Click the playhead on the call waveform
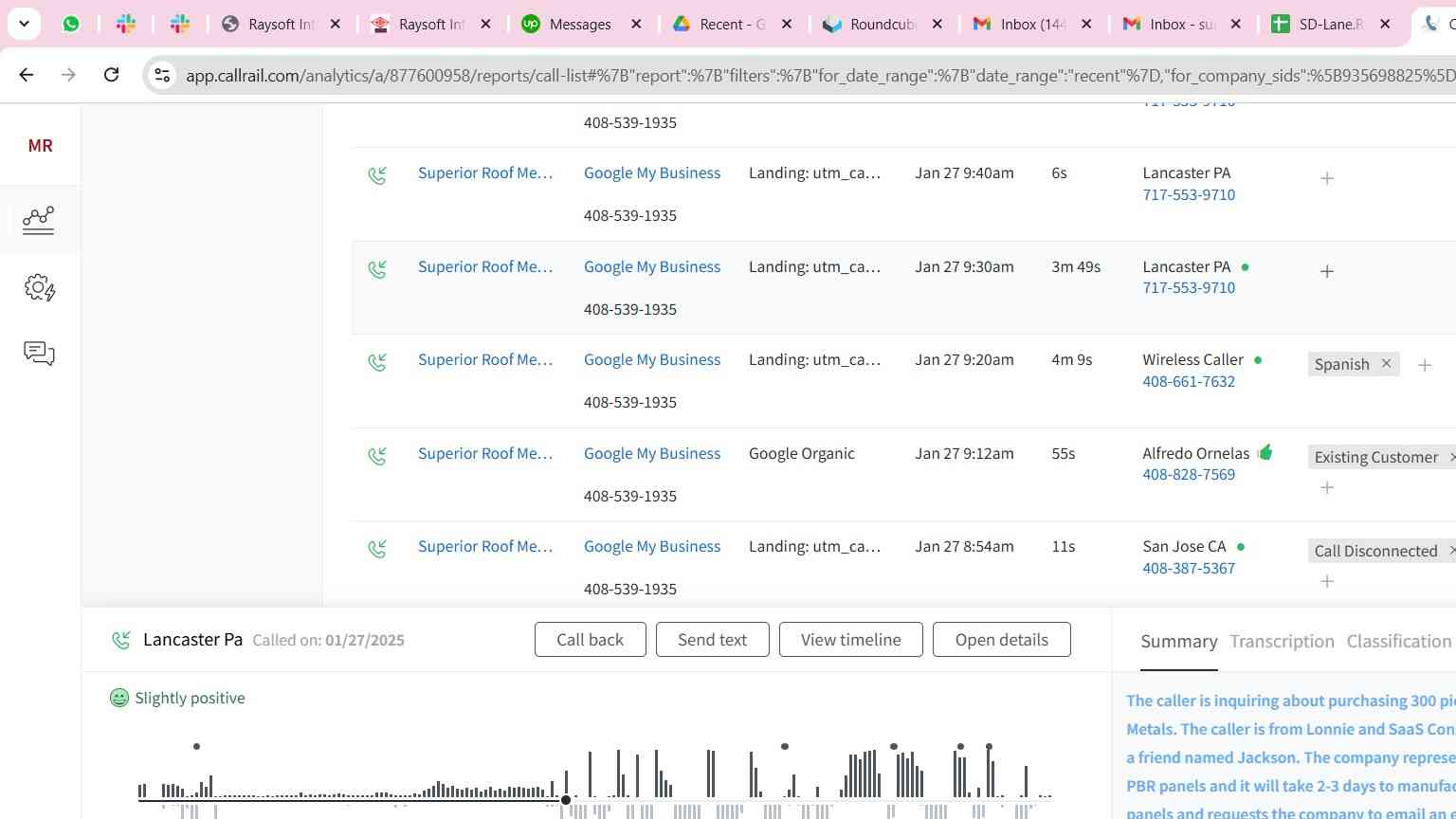The width and height of the screenshot is (1456, 819). [566, 800]
